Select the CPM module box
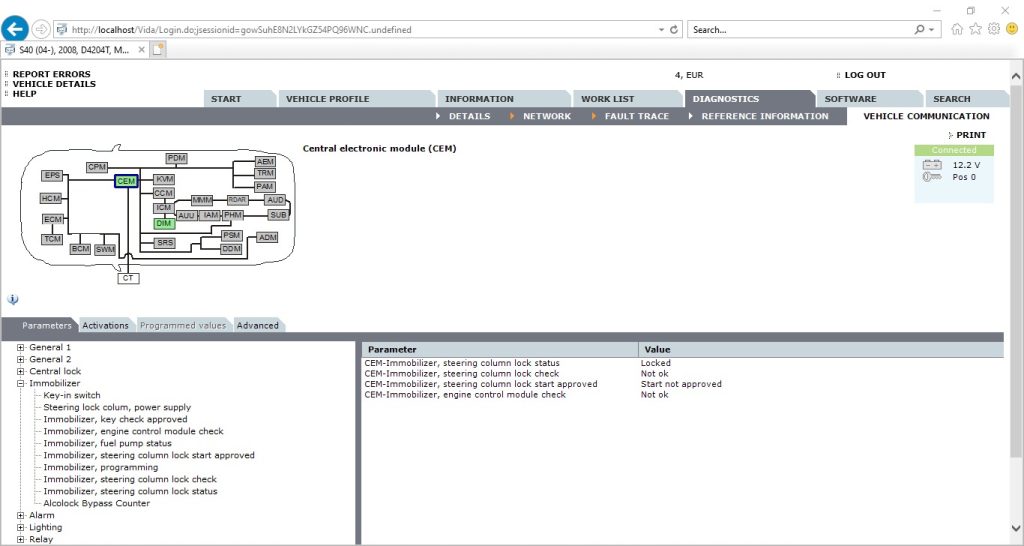Screen dimensions: 1024x546 pos(97,167)
